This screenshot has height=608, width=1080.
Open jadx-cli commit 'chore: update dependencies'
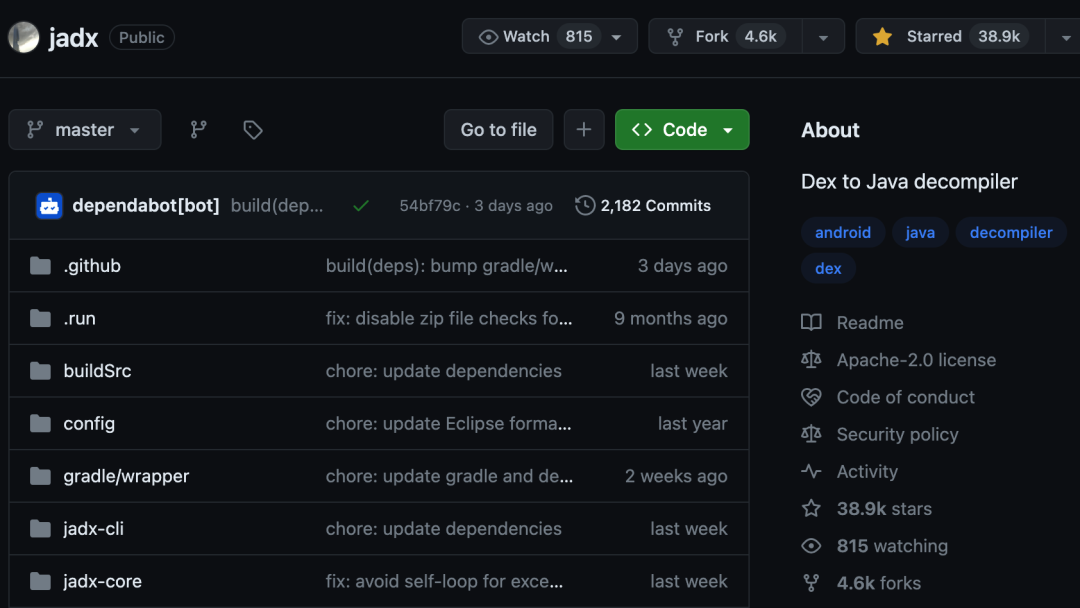click(444, 529)
